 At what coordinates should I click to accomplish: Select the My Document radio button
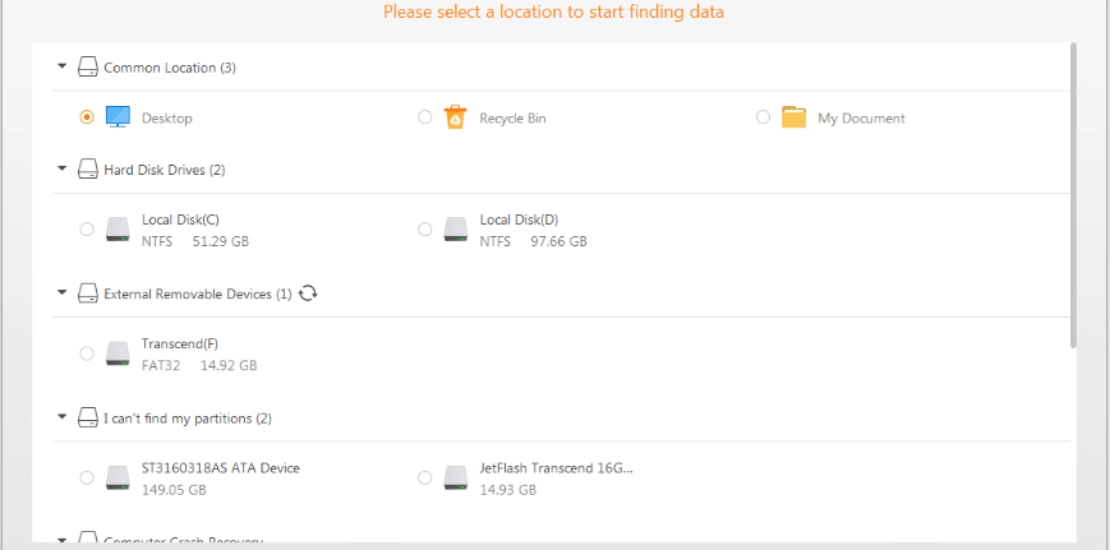tap(763, 117)
